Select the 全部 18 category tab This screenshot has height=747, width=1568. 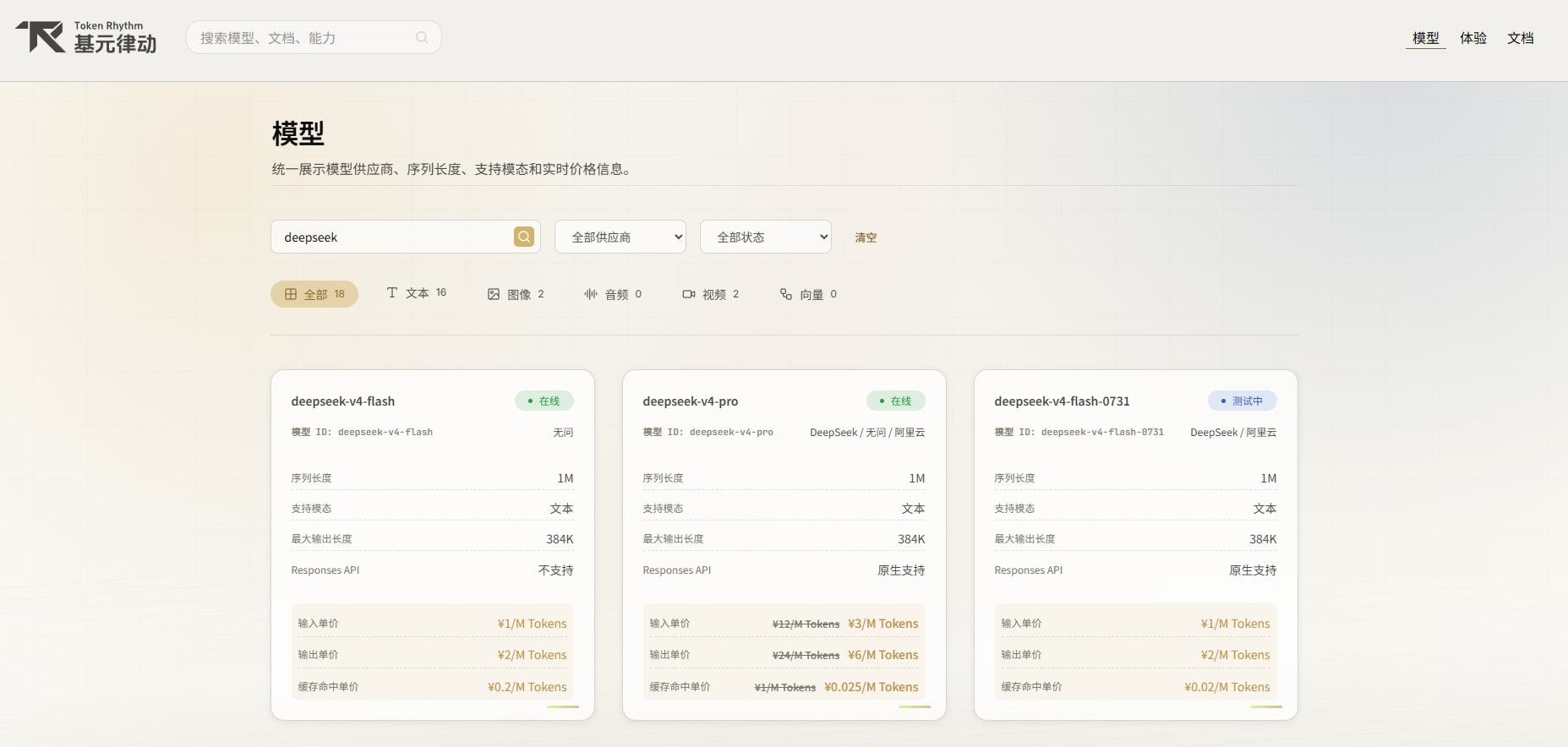pyautogui.click(x=314, y=294)
